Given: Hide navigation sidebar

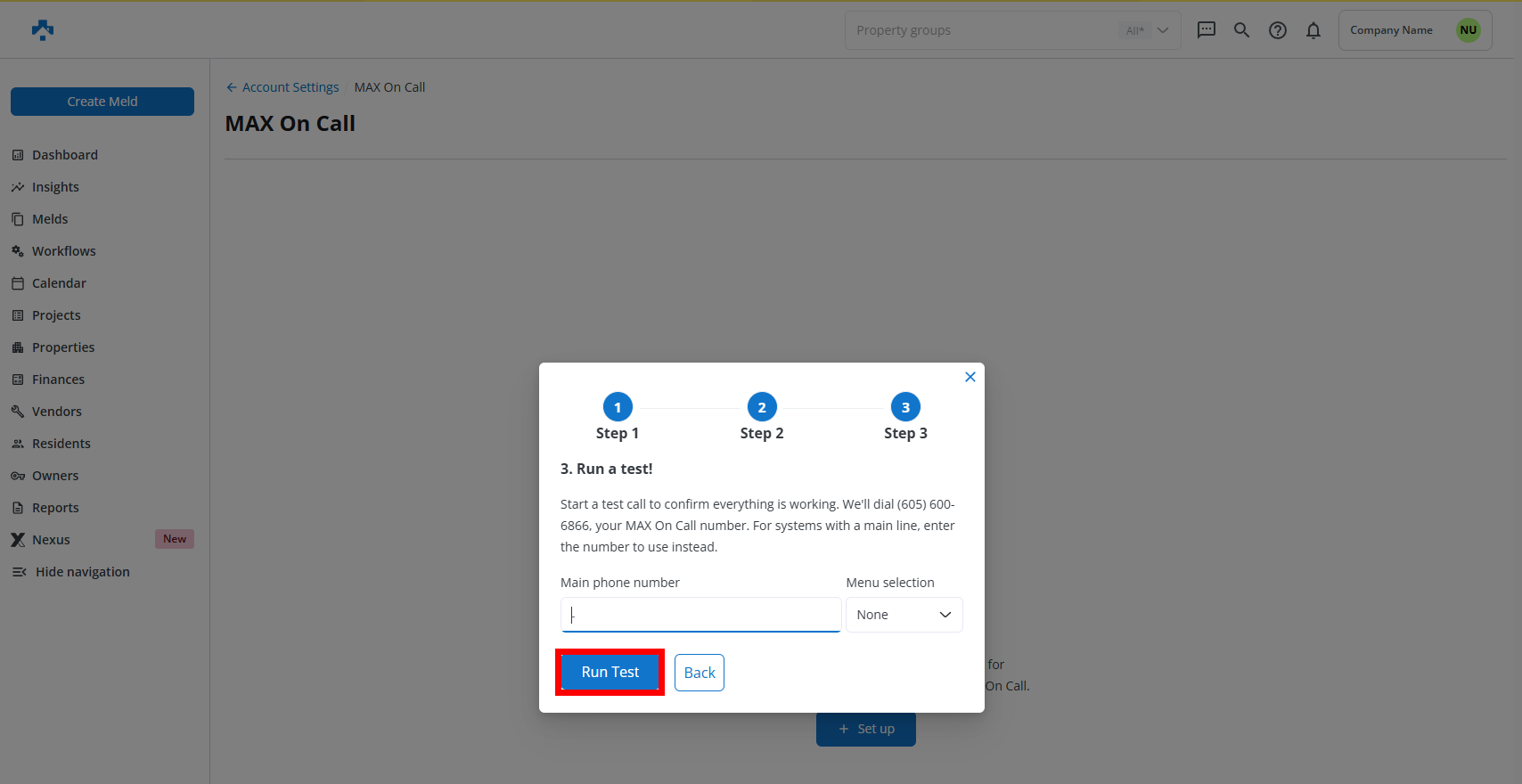Looking at the screenshot, I should coord(82,572).
